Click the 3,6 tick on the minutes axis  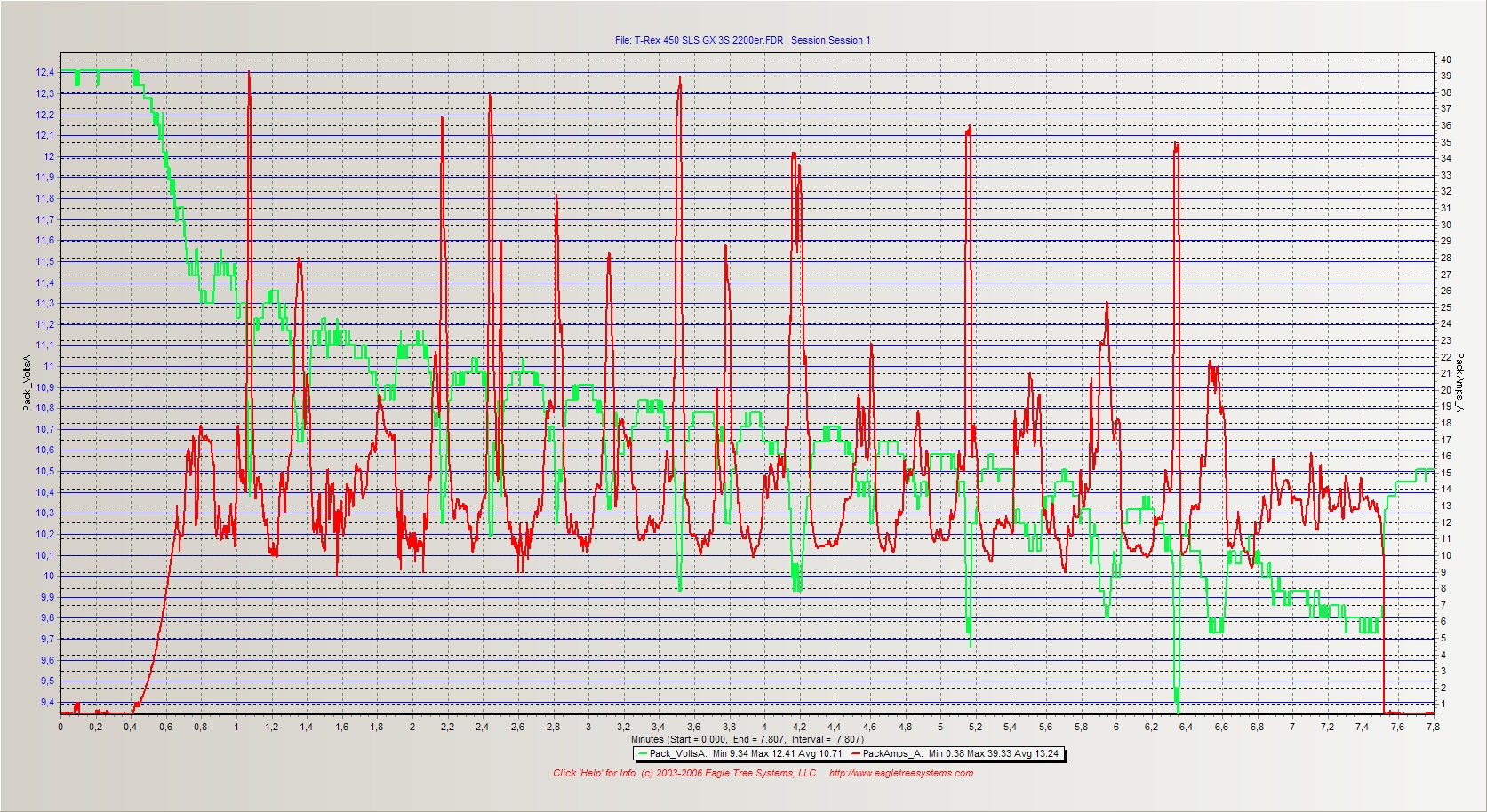693,727
